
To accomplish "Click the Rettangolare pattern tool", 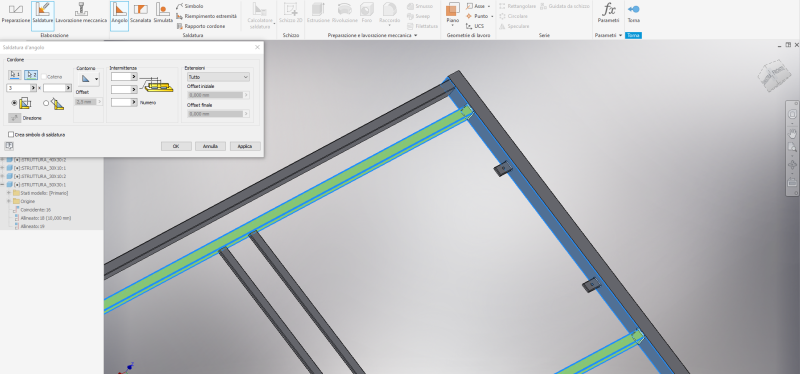I will [x=517, y=6].
